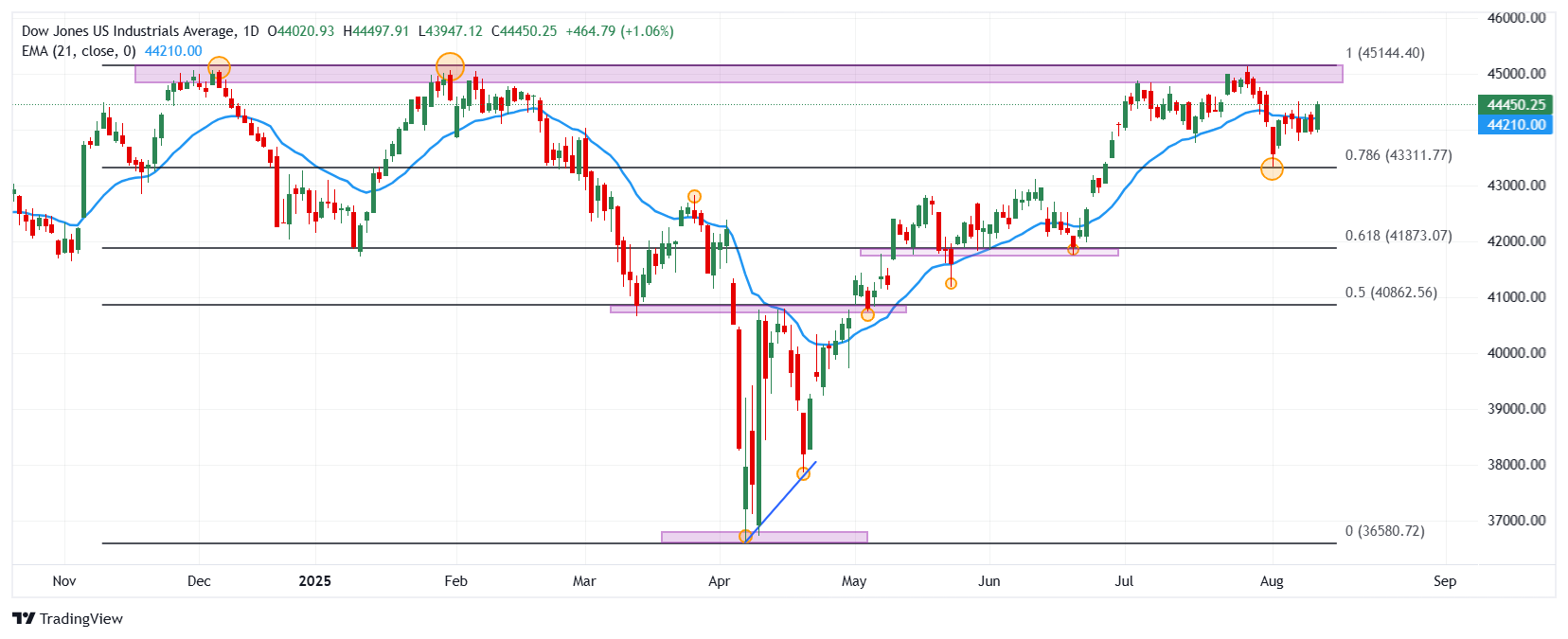Click the 40000.00 price axis label
The height and width of the screenshot is (639, 1568).
(1516, 353)
